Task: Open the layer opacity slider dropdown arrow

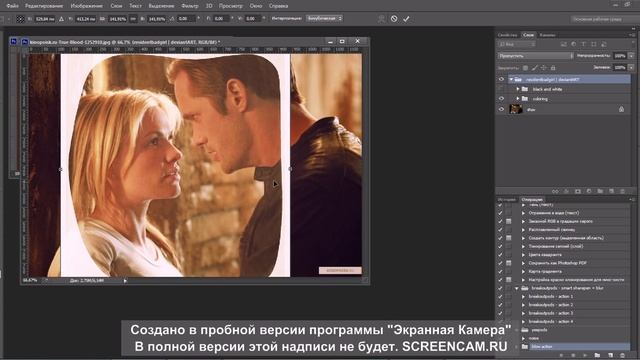Action: point(631,56)
